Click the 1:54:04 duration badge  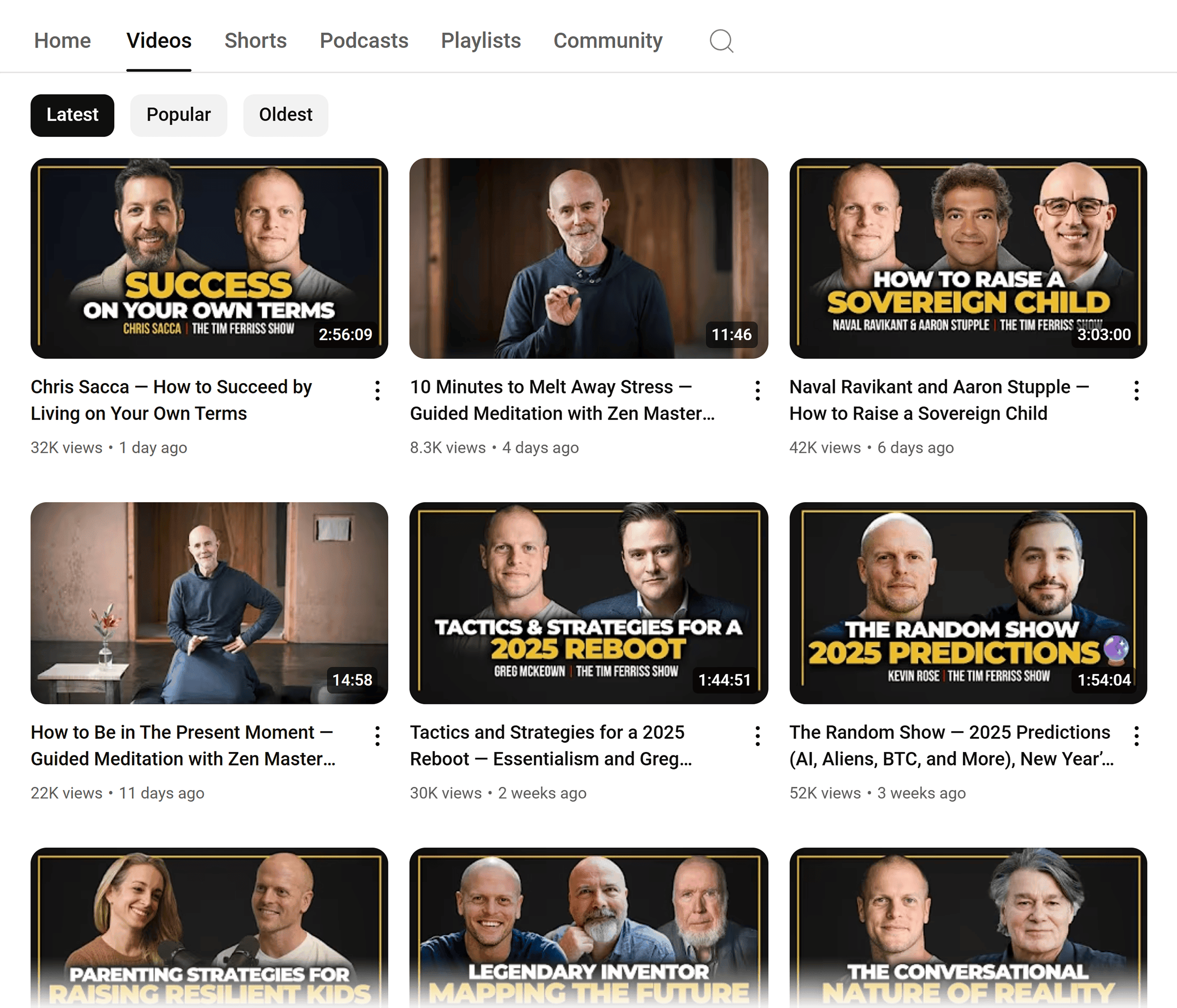pos(1104,680)
